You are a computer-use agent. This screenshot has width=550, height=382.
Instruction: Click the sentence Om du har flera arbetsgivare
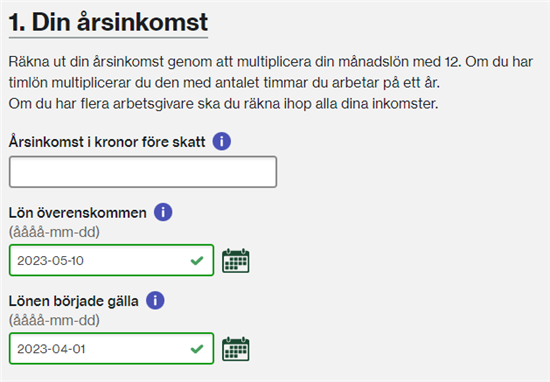[223, 104]
